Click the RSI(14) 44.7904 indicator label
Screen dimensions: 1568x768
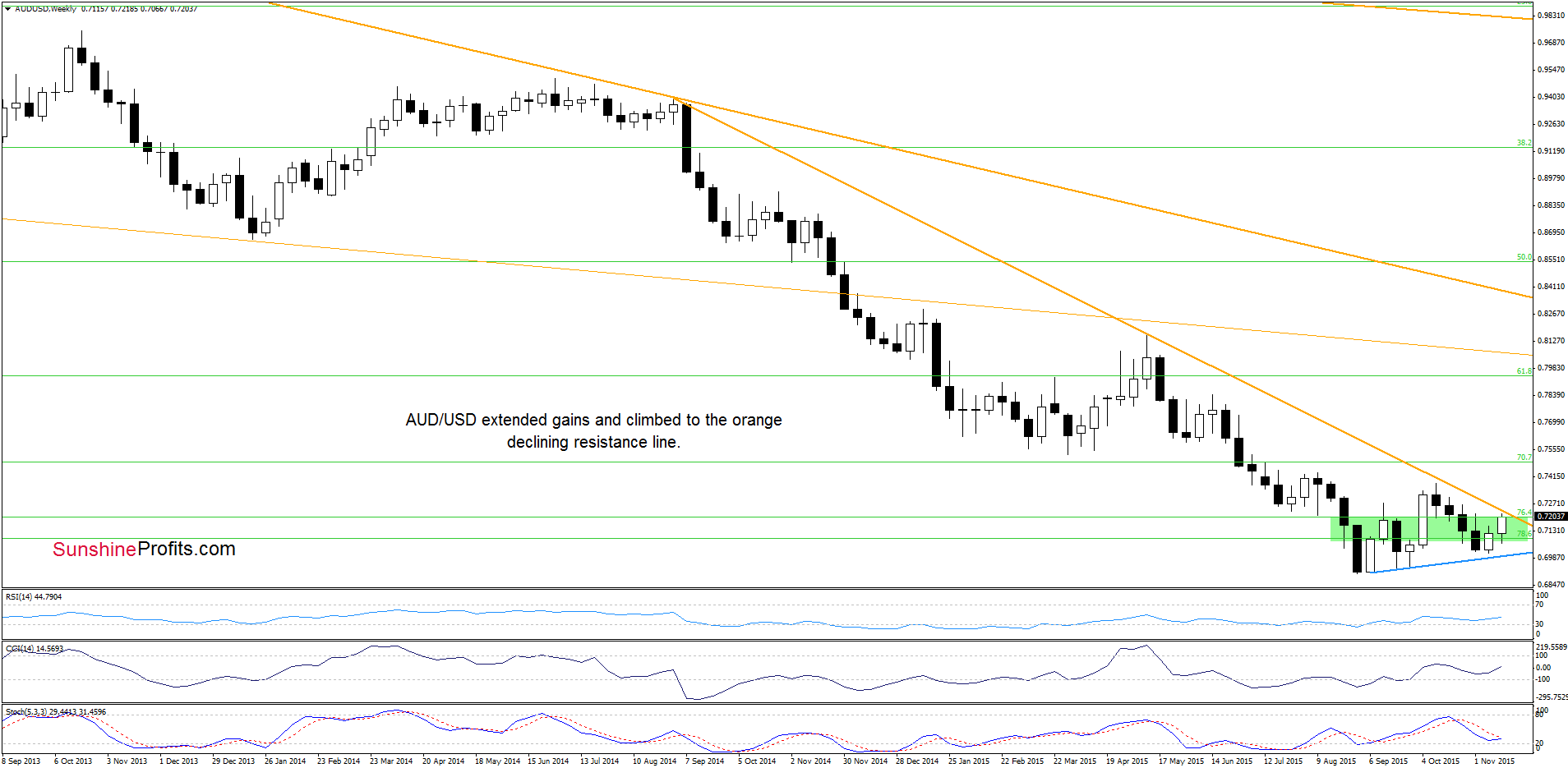(34, 597)
